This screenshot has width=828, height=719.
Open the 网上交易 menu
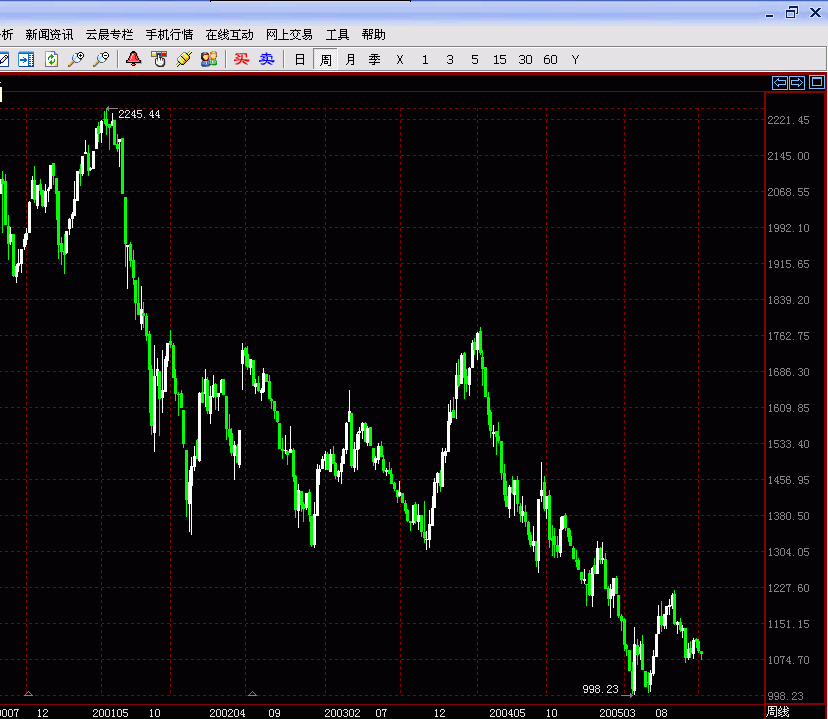click(289, 35)
